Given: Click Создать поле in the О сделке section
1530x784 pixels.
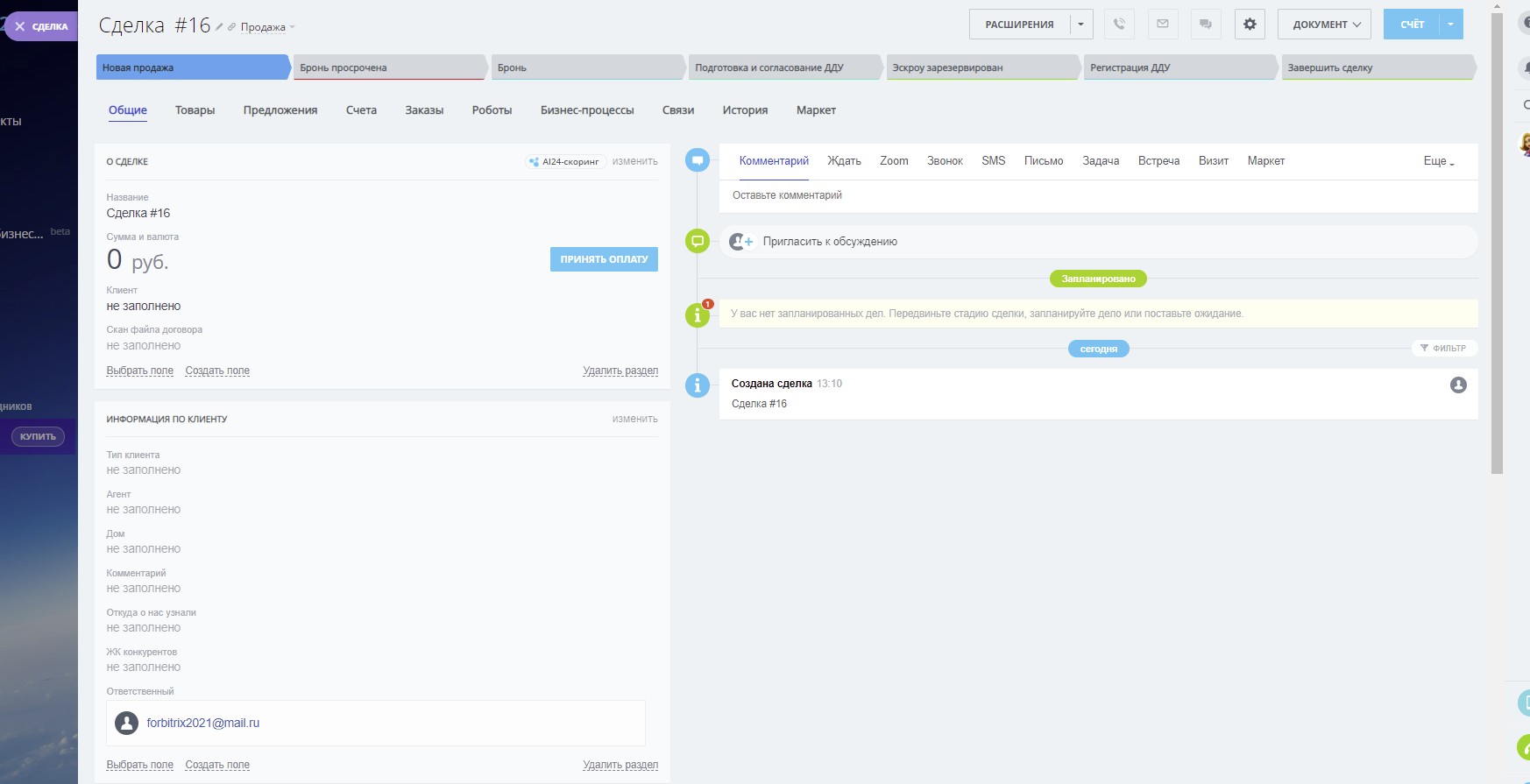Looking at the screenshot, I should [217, 371].
